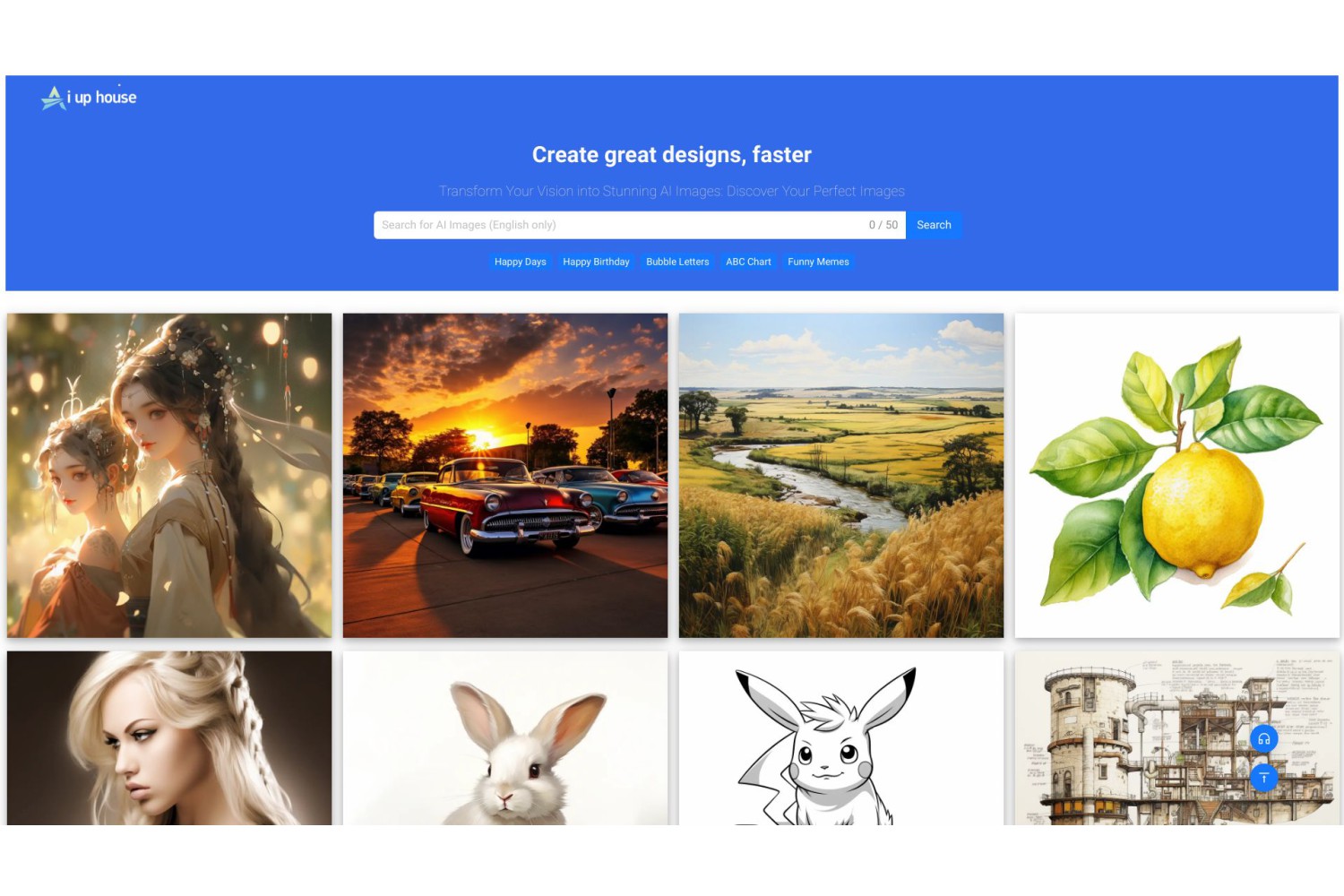The height and width of the screenshot is (896, 1344).
Task: Click the AI up house logo
Action: (x=89, y=98)
